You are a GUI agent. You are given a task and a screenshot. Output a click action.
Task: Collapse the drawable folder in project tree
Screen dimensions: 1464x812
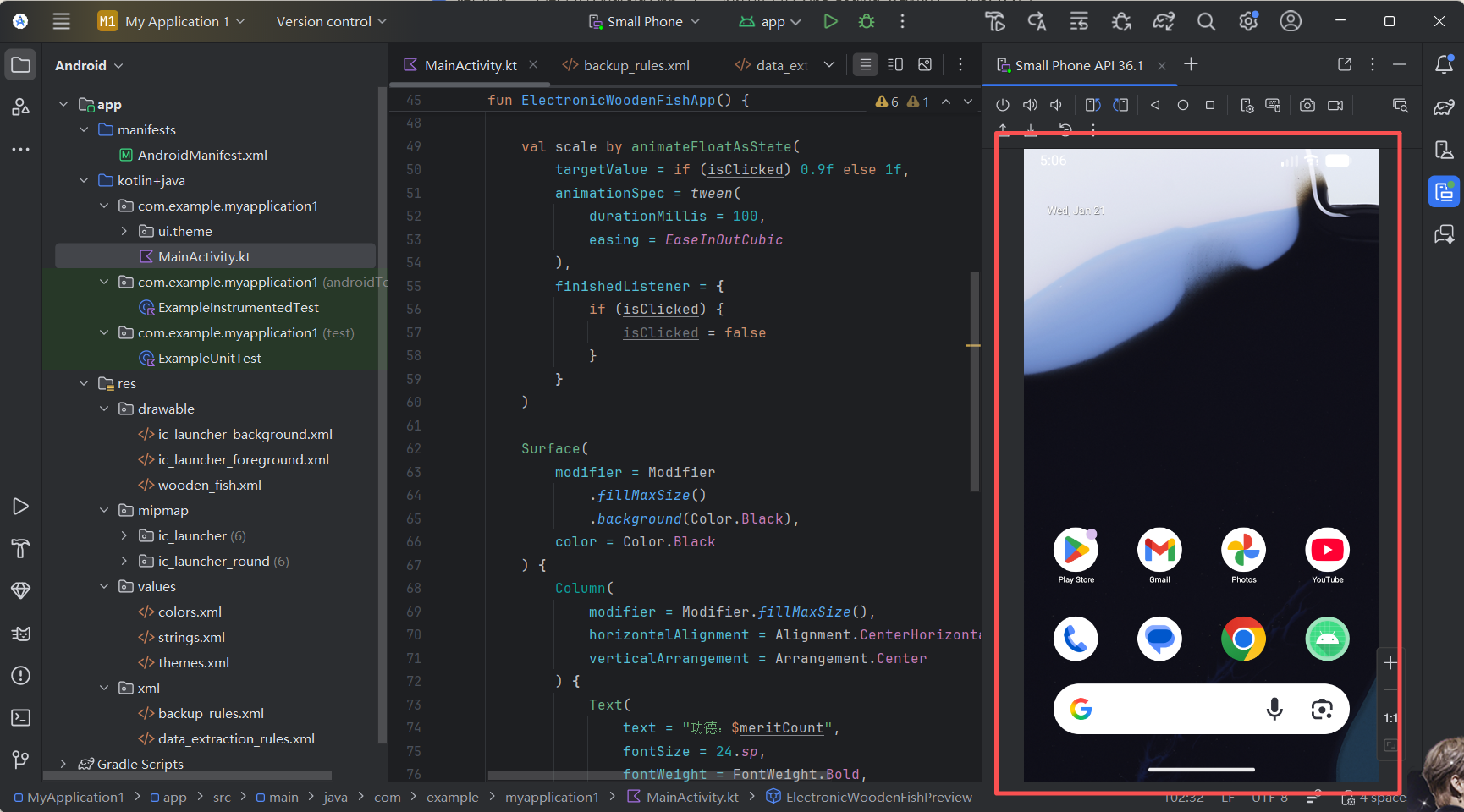pyautogui.click(x=104, y=409)
